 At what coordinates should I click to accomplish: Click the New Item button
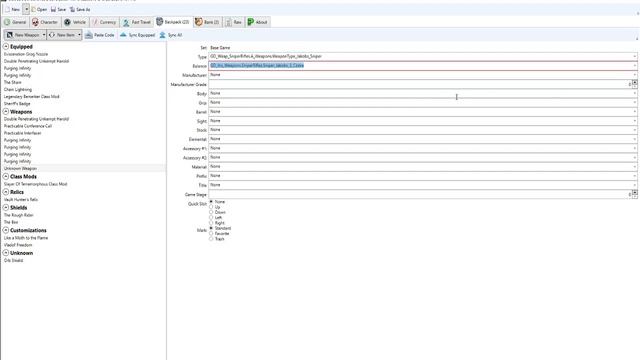pyautogui.click(x=62, y=35)
